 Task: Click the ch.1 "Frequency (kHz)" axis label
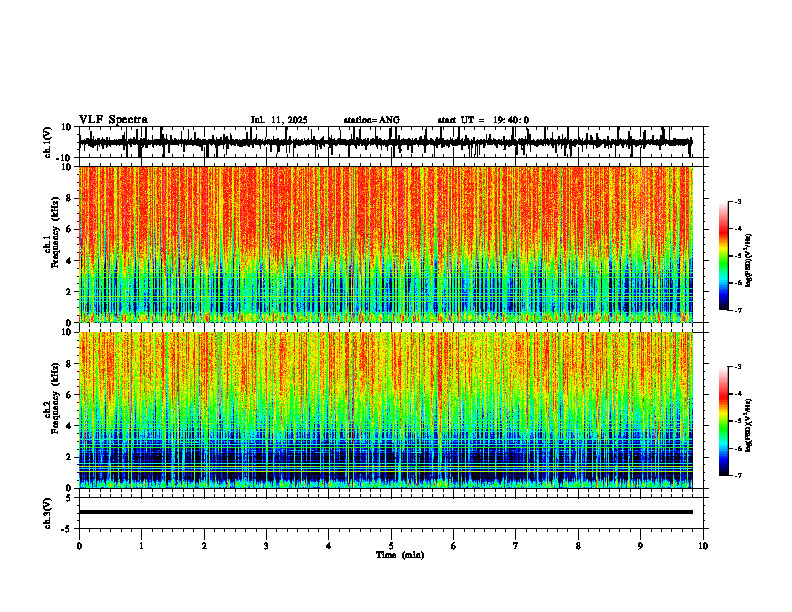pos(55,232)
